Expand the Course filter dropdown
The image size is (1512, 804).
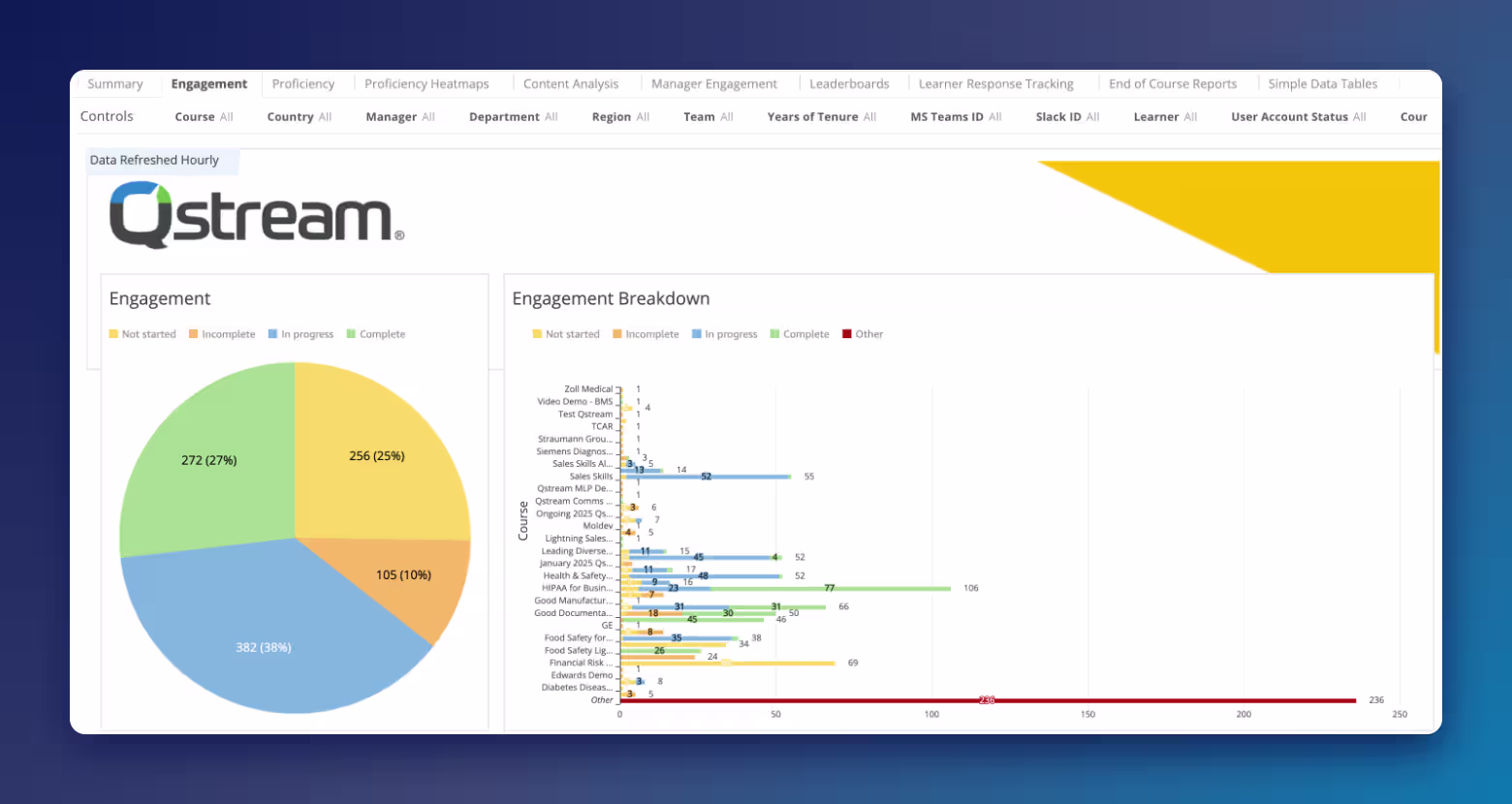click(x=204, y=117)
